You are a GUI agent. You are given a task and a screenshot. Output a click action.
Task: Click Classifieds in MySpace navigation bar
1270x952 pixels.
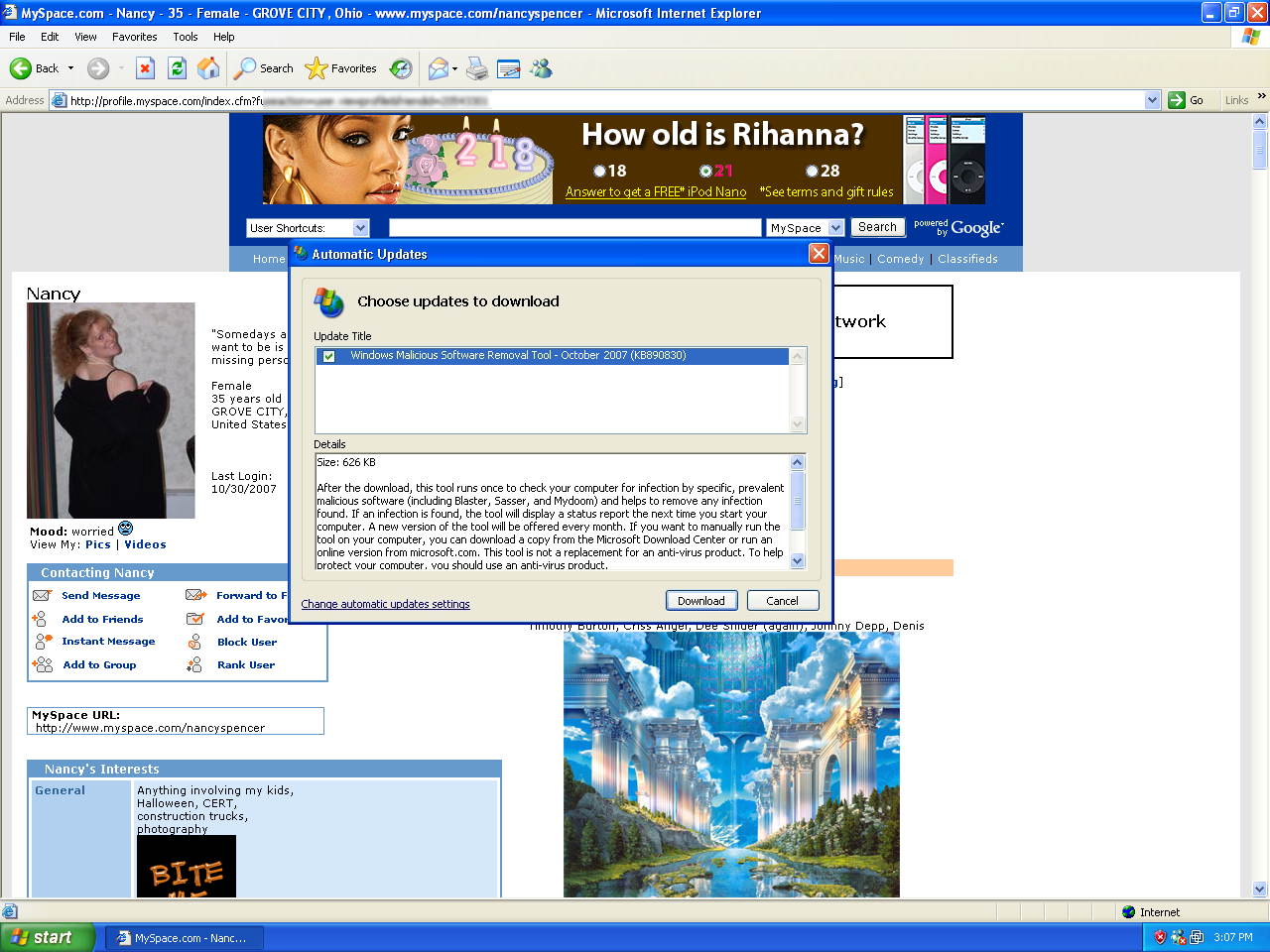point(967,259)
